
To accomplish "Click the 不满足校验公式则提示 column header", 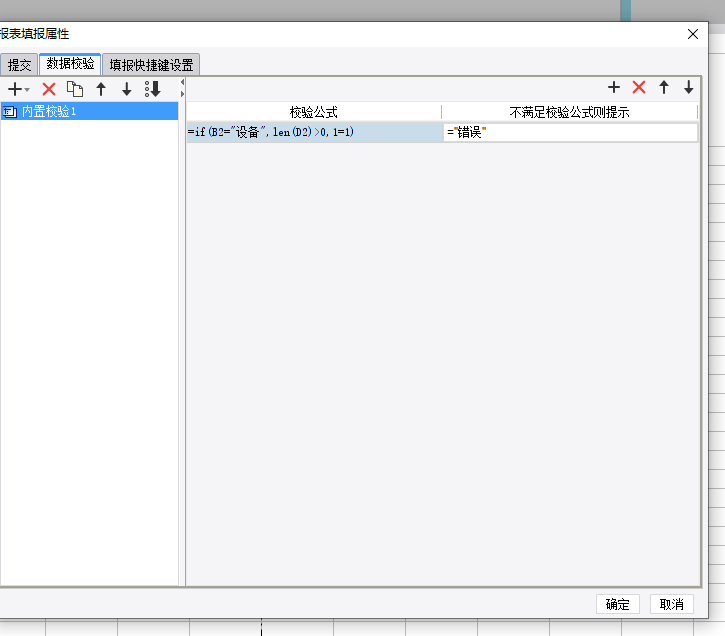I will point(569,112).
